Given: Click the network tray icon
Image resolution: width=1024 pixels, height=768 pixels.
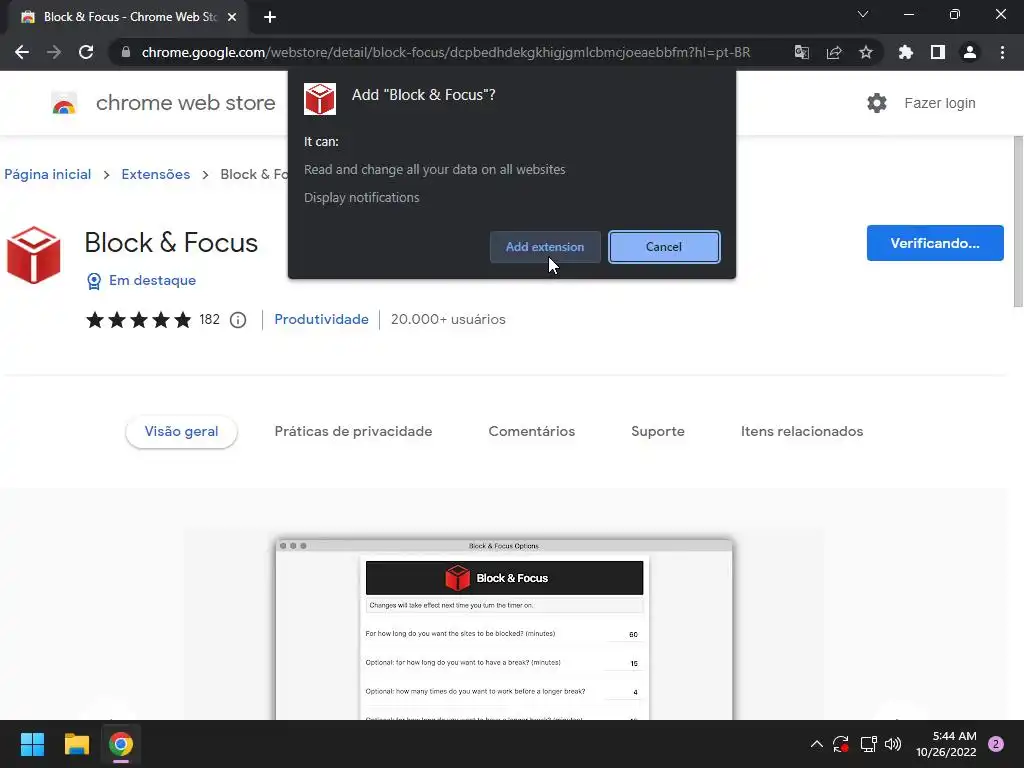Looking at the screenshot, I should [x=868, y=744].
